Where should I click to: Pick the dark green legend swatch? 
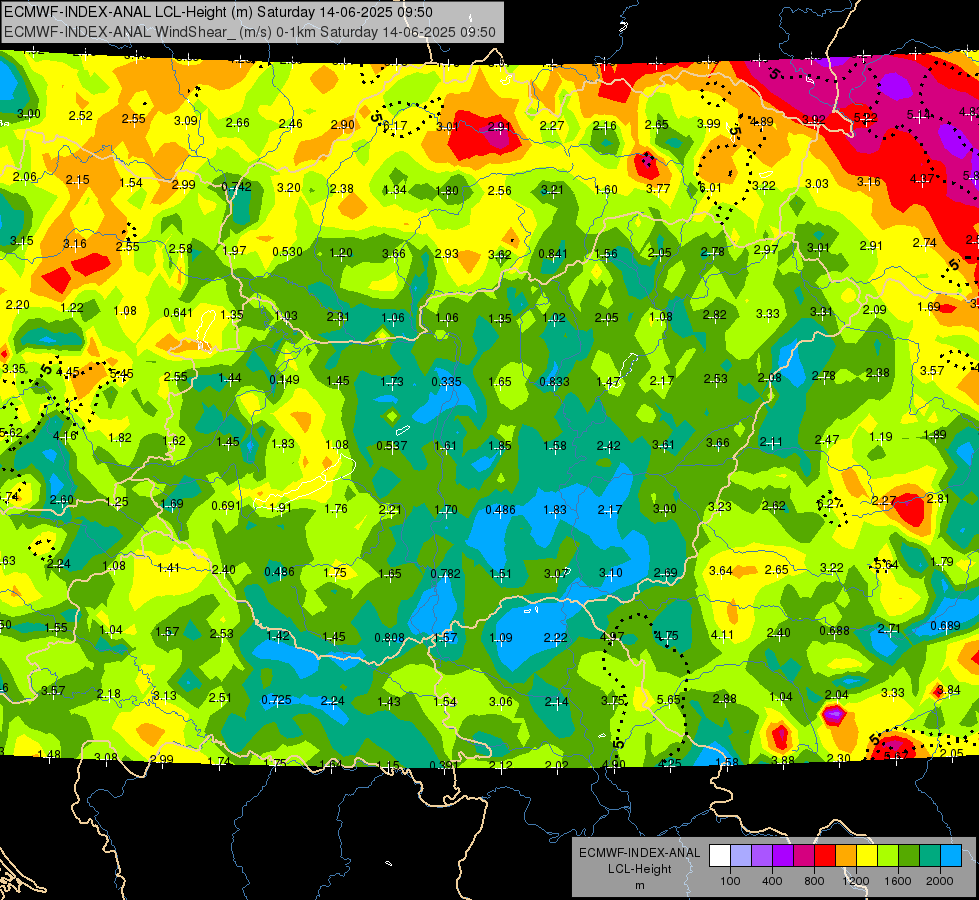pos(908,856)
